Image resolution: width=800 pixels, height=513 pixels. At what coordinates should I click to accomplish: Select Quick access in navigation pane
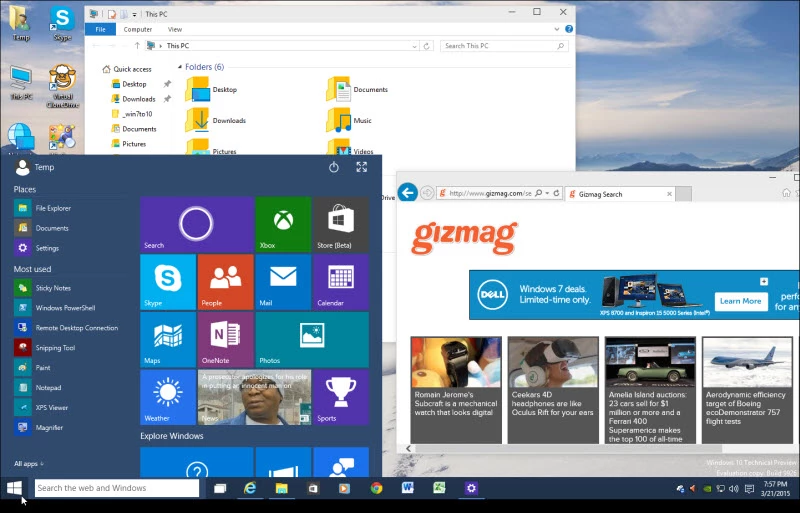coord(127,69)
